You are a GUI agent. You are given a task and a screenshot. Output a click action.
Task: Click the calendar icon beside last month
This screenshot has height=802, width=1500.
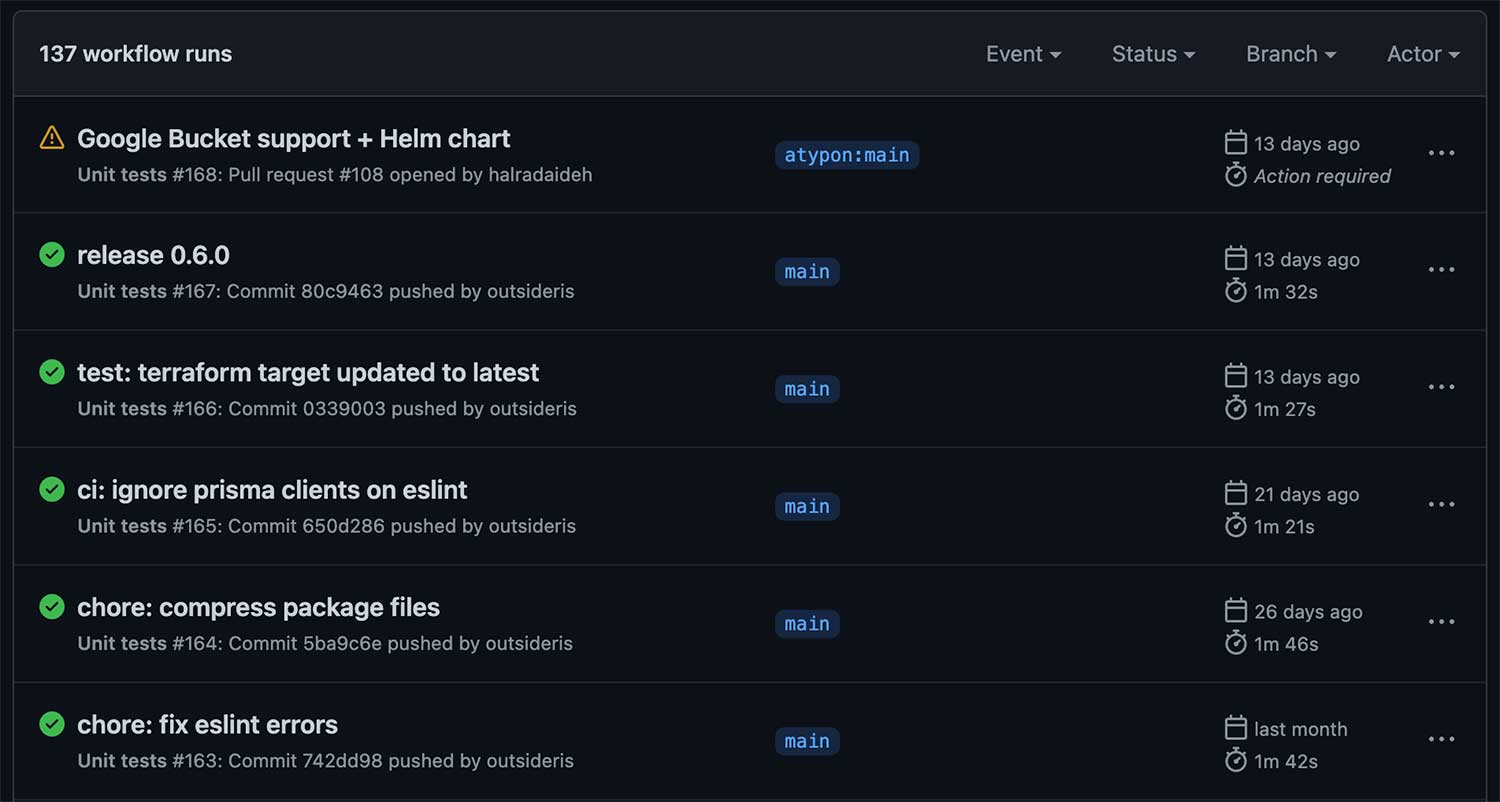click(1236, 729)
